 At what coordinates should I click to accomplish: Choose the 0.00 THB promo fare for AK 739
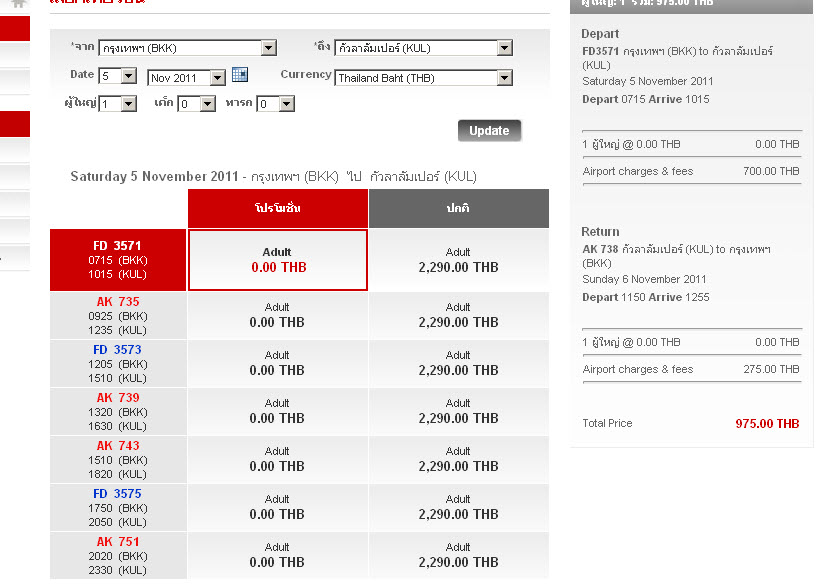[x=278, y=412]
